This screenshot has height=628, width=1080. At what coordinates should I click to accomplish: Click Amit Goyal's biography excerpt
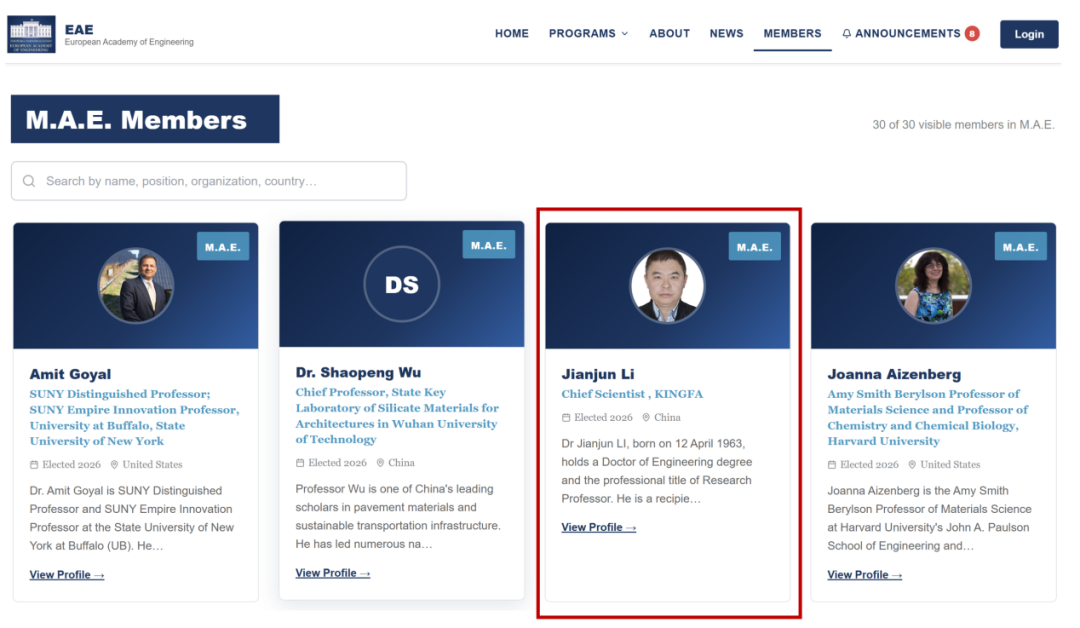coord(132,519)
